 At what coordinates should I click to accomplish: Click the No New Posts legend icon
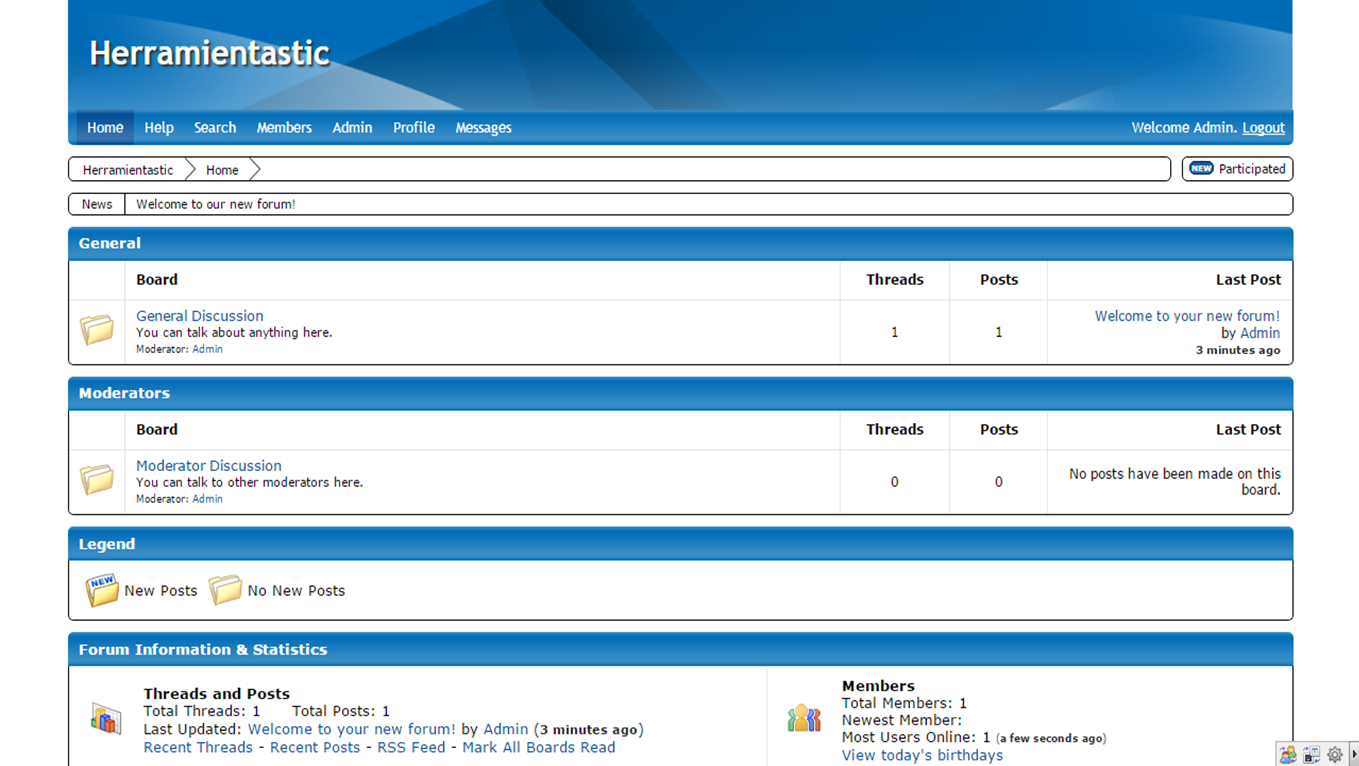pyautogui.click(x=225, y=590)
